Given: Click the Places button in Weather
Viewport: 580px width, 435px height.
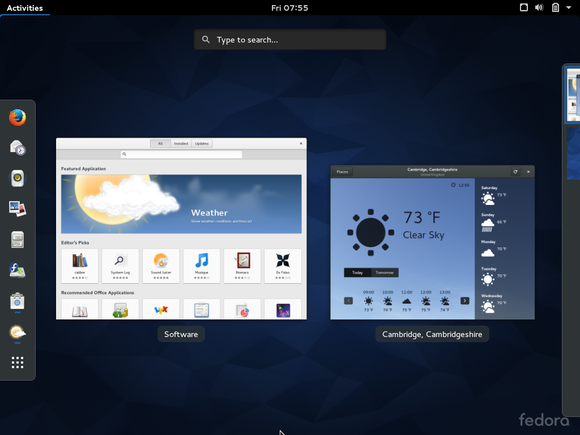Looking at the screenshot, I should click(342, 172).
